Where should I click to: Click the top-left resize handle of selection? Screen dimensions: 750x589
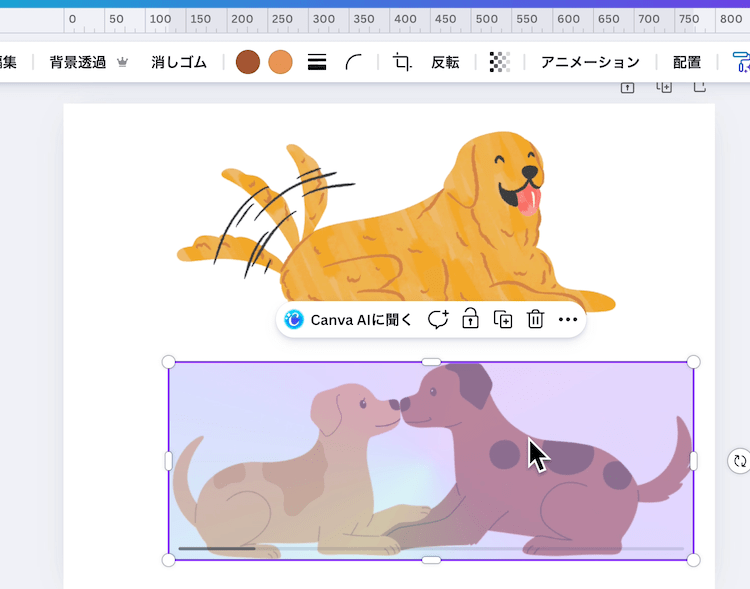click(168, 362)
